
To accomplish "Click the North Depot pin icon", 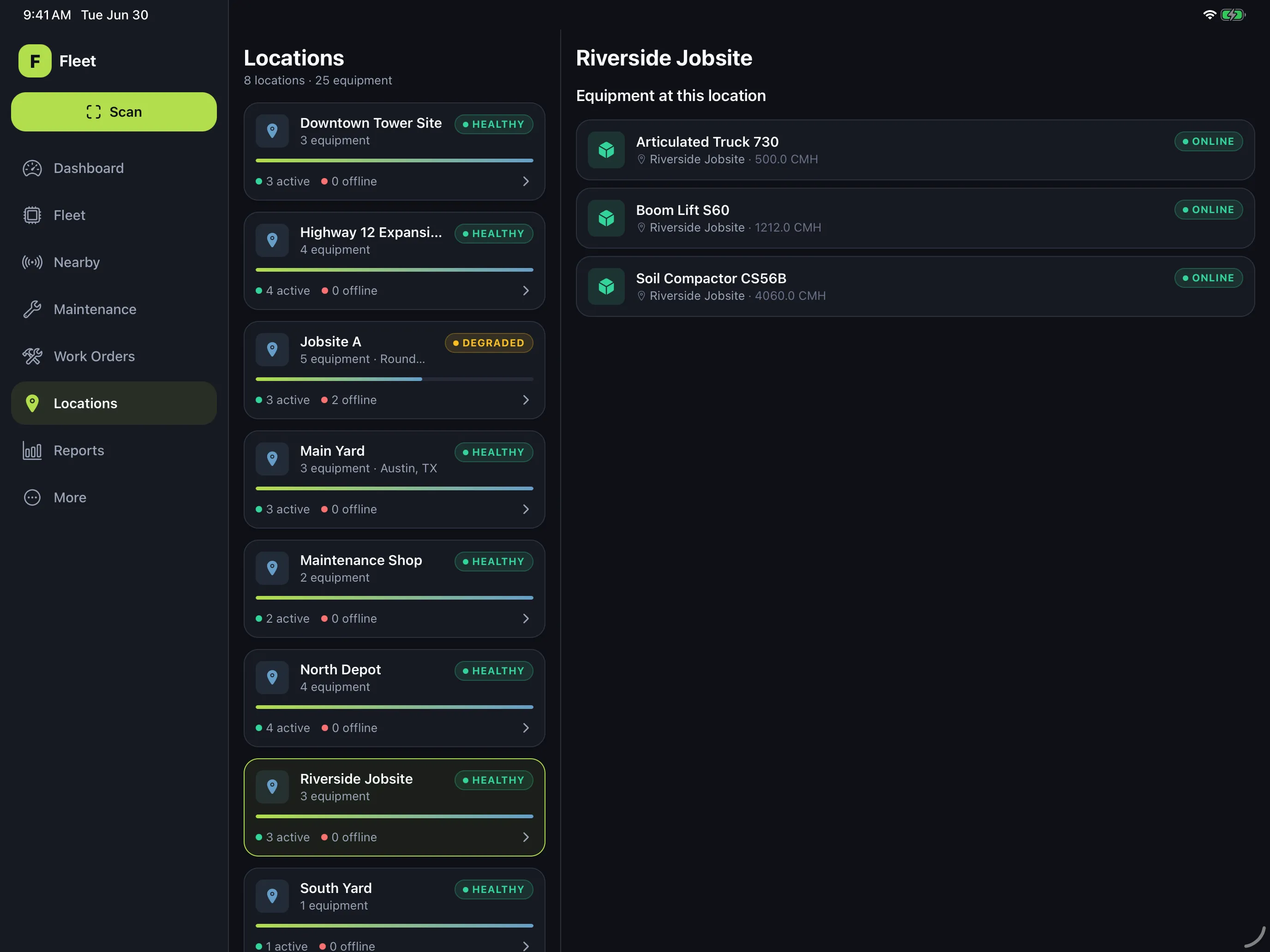I will tap(272, 678).
